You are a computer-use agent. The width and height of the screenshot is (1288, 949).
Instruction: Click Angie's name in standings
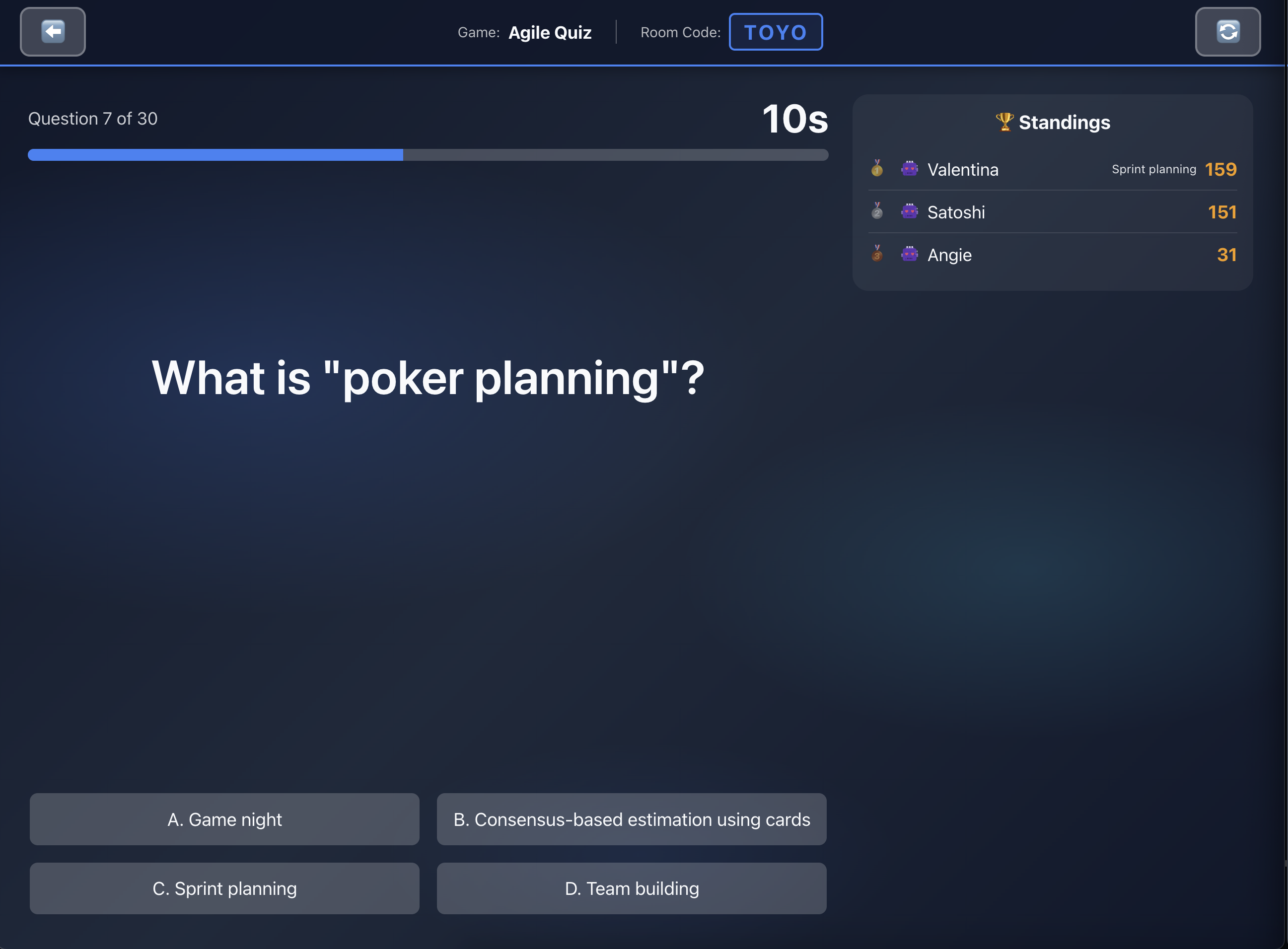[x=949, y=255]
